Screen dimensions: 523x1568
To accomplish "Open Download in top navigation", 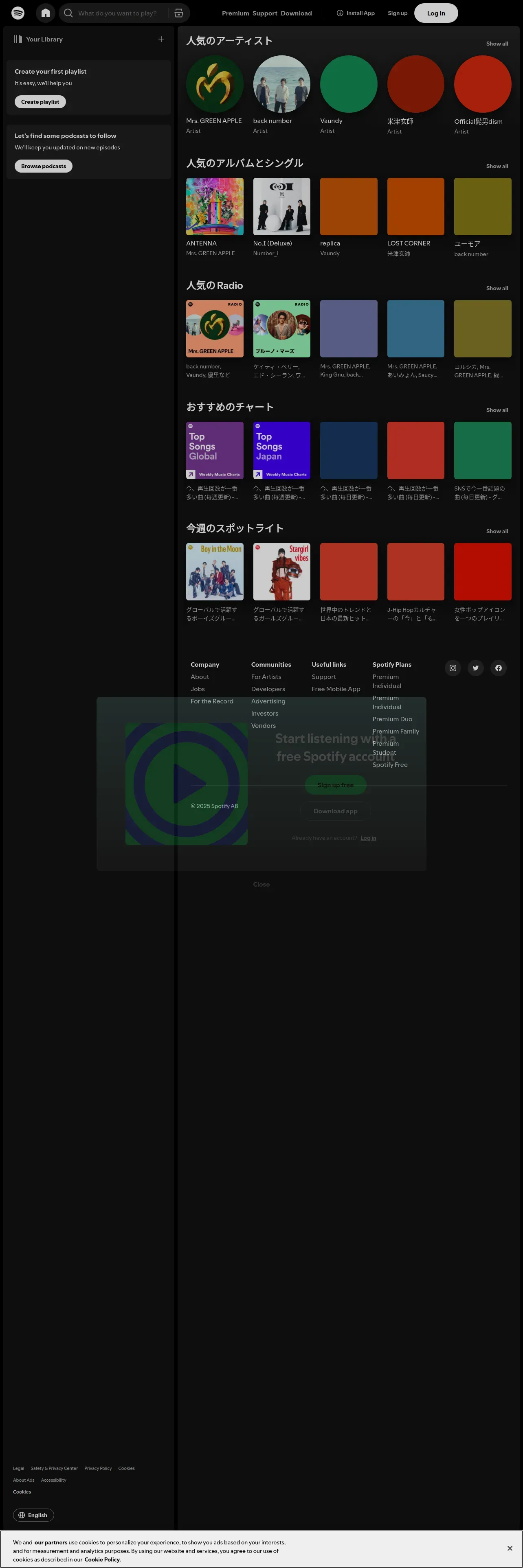I will tap(297, 13).
